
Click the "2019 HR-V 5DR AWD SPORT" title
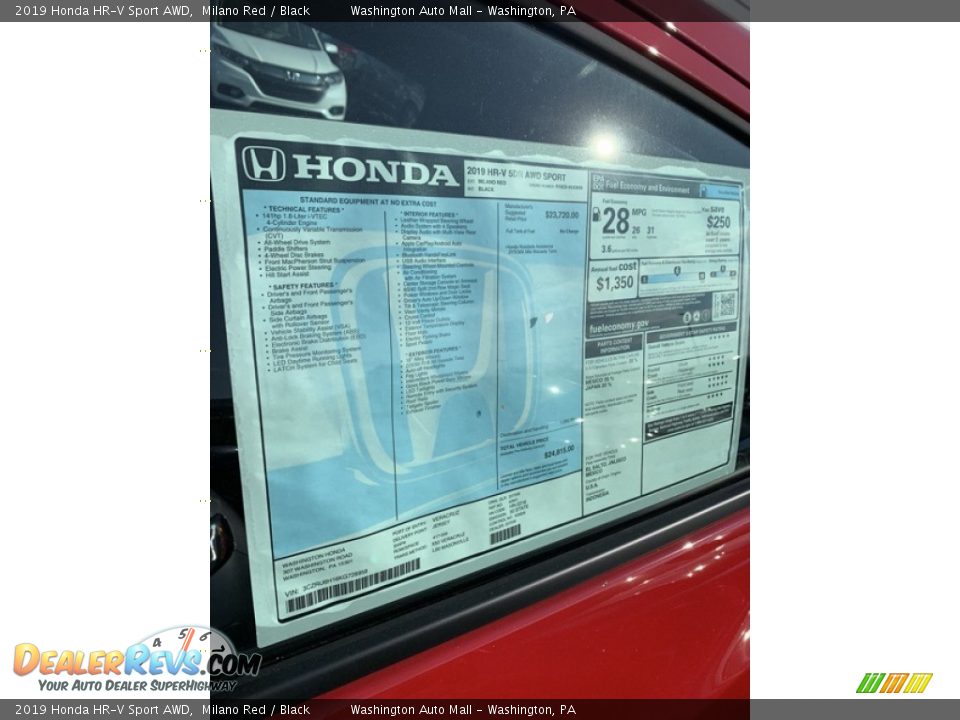pyautogui.click(x=517, y=172)
